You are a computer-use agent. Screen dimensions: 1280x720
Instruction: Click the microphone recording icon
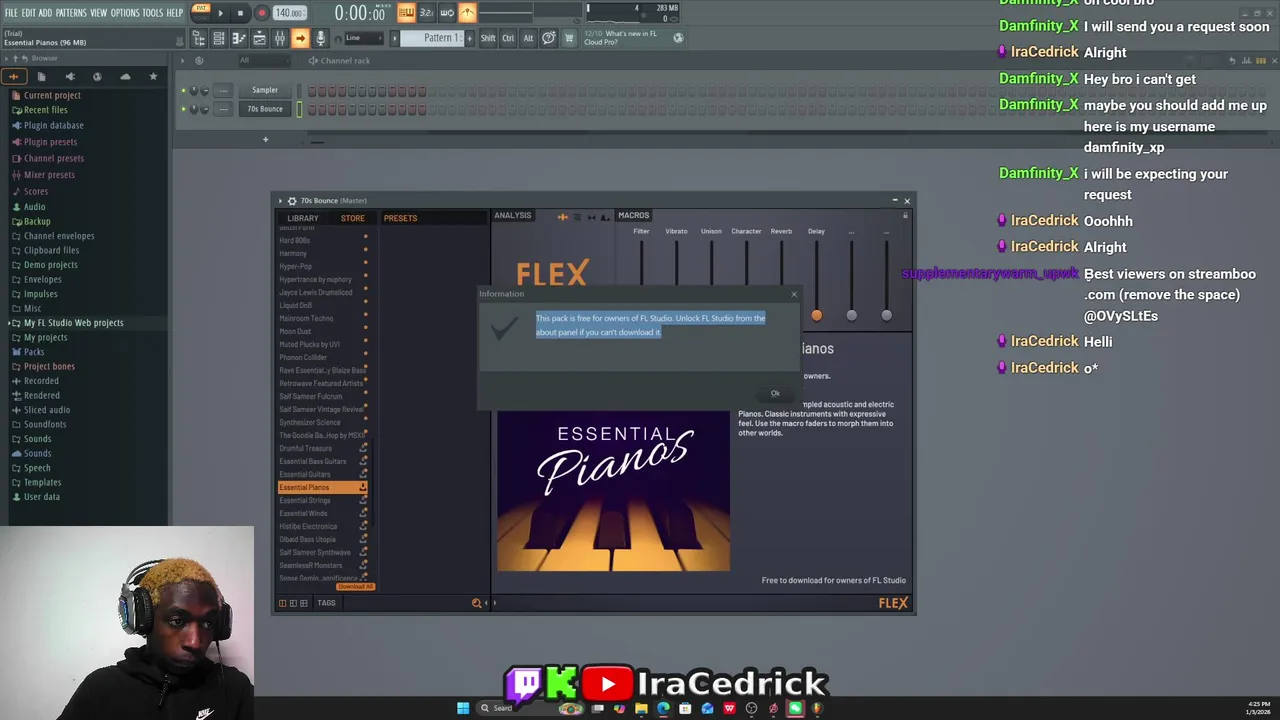click(320, 38)
